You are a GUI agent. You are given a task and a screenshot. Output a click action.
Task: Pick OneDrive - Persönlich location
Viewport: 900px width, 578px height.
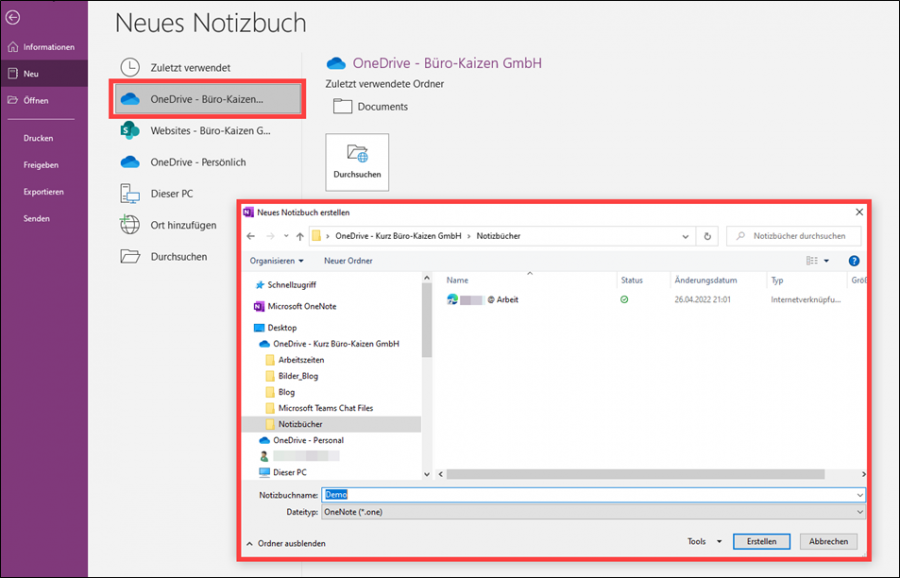coord(207,162)
